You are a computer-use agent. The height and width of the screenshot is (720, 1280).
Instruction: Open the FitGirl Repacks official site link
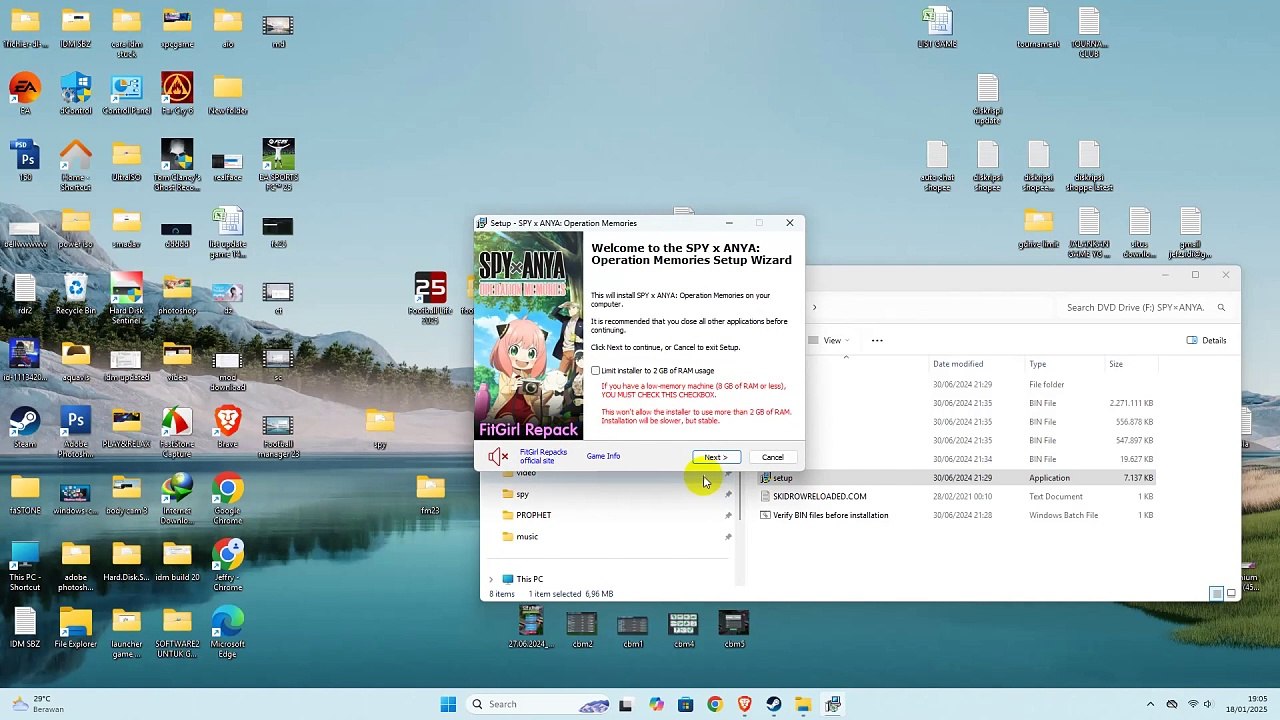(543, 456)
